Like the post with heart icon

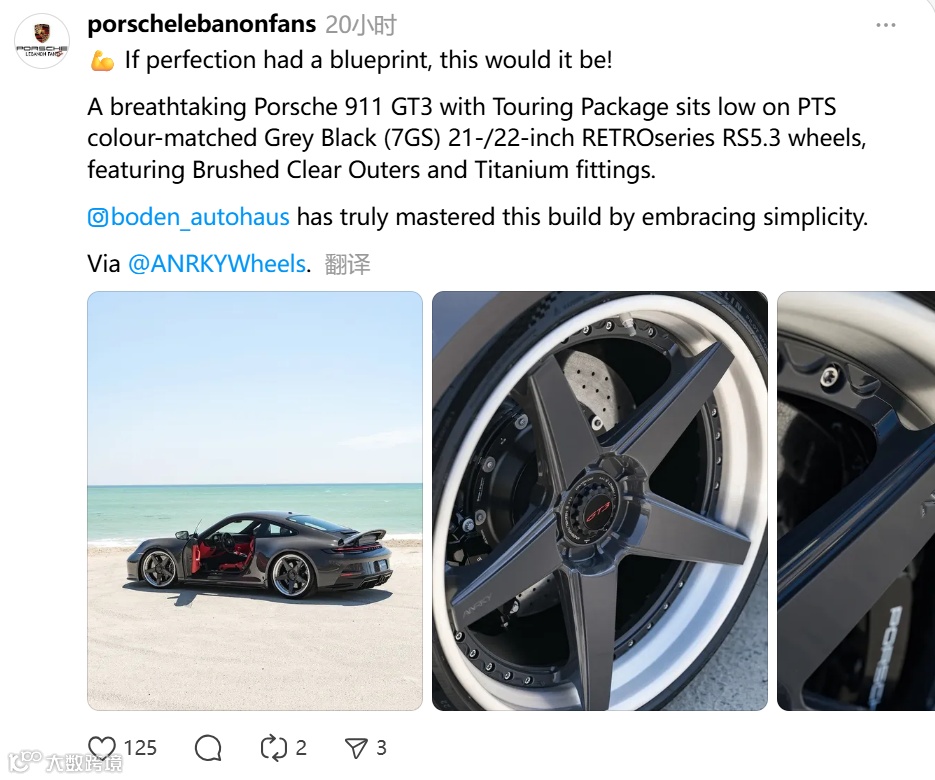(x=102, y=747)
